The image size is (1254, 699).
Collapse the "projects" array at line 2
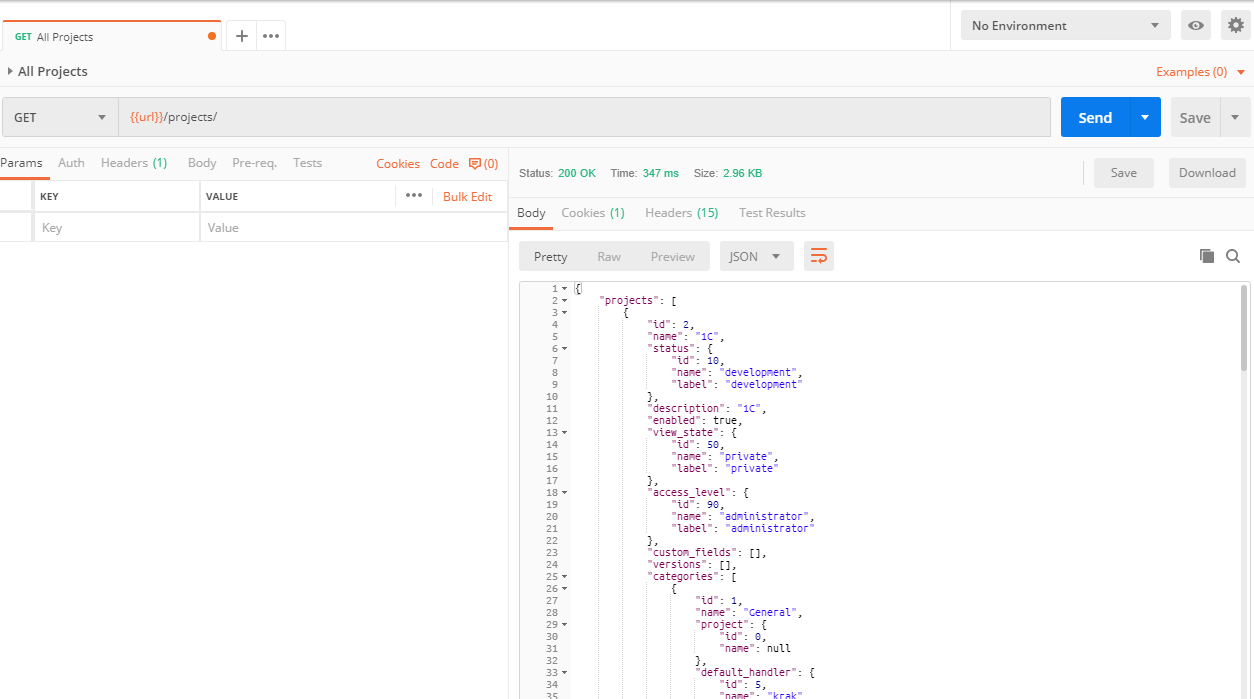(564, 300)
